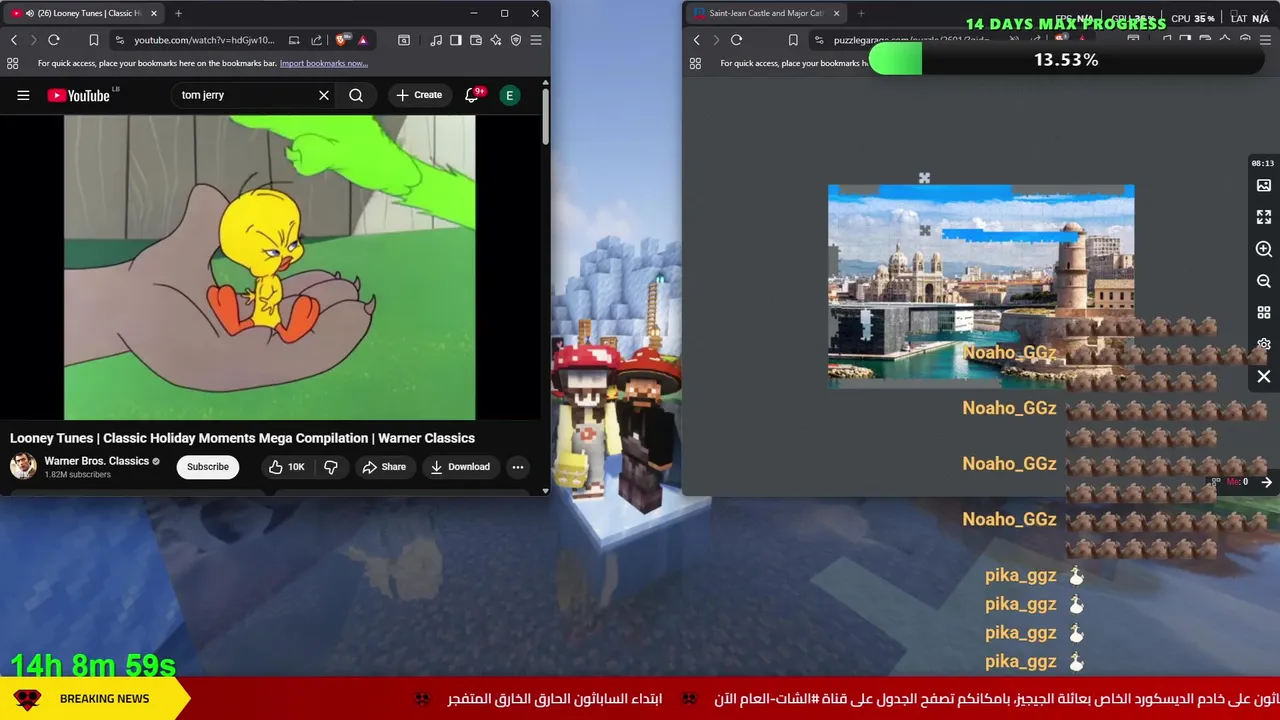Zoom in on the puzzle
Screen dimensions: 1280x720
1264,249
